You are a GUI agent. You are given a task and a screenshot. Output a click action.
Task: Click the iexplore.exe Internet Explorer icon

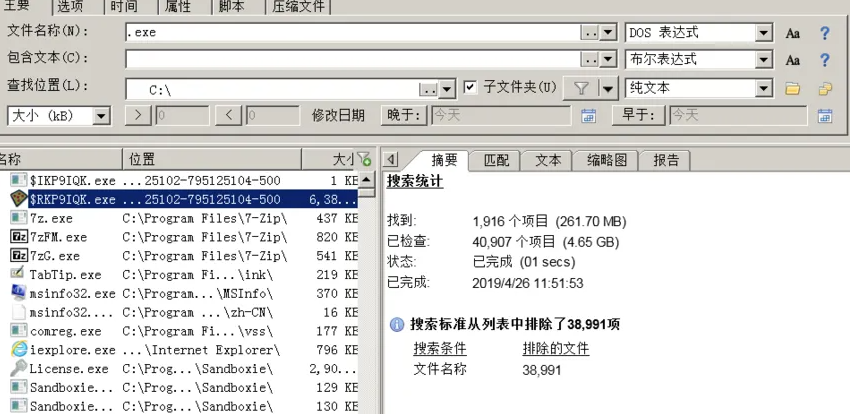point(19,350)
